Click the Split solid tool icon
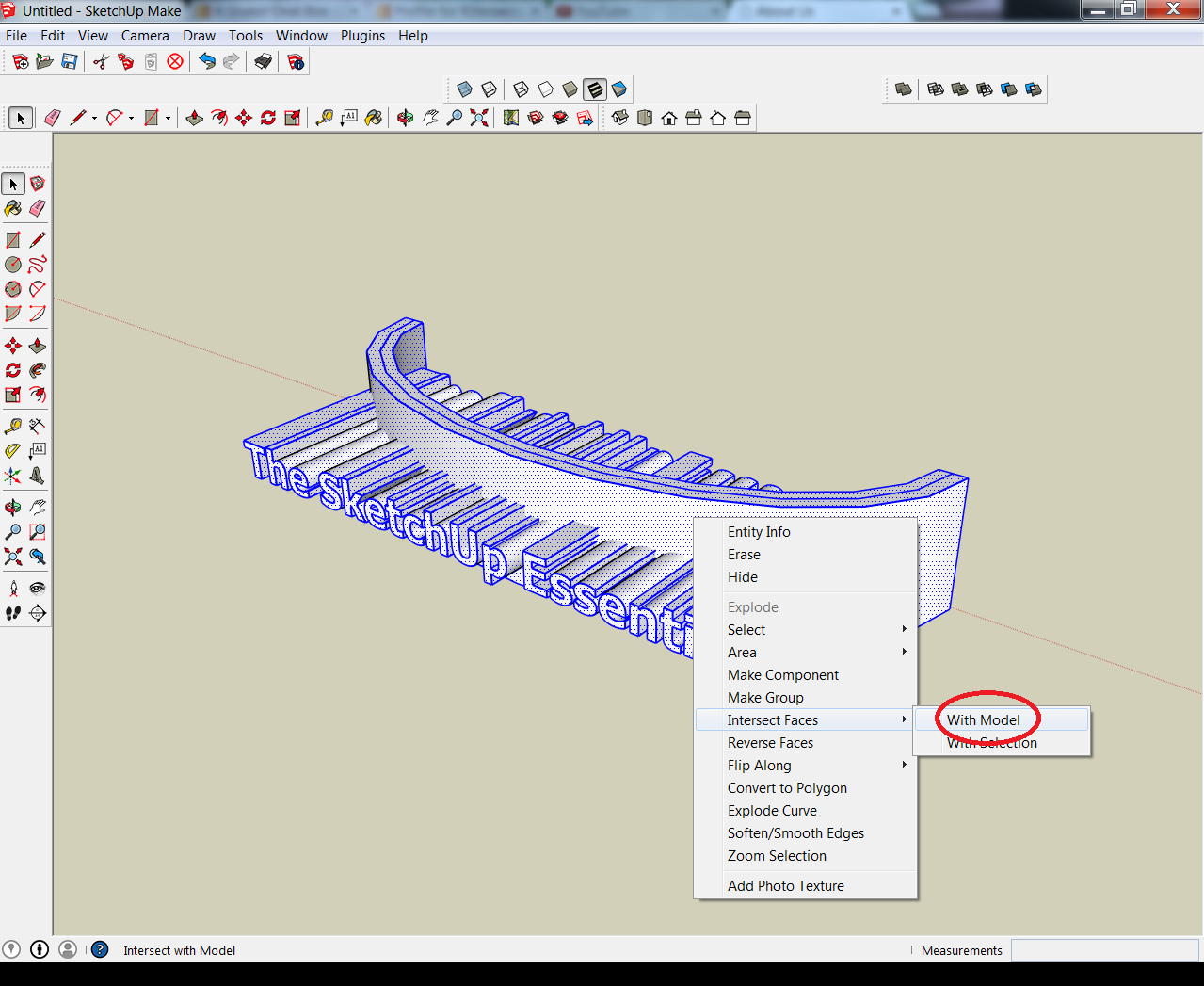Image resolution: width=1204 pixels, height=986 pixels. 1034,89
